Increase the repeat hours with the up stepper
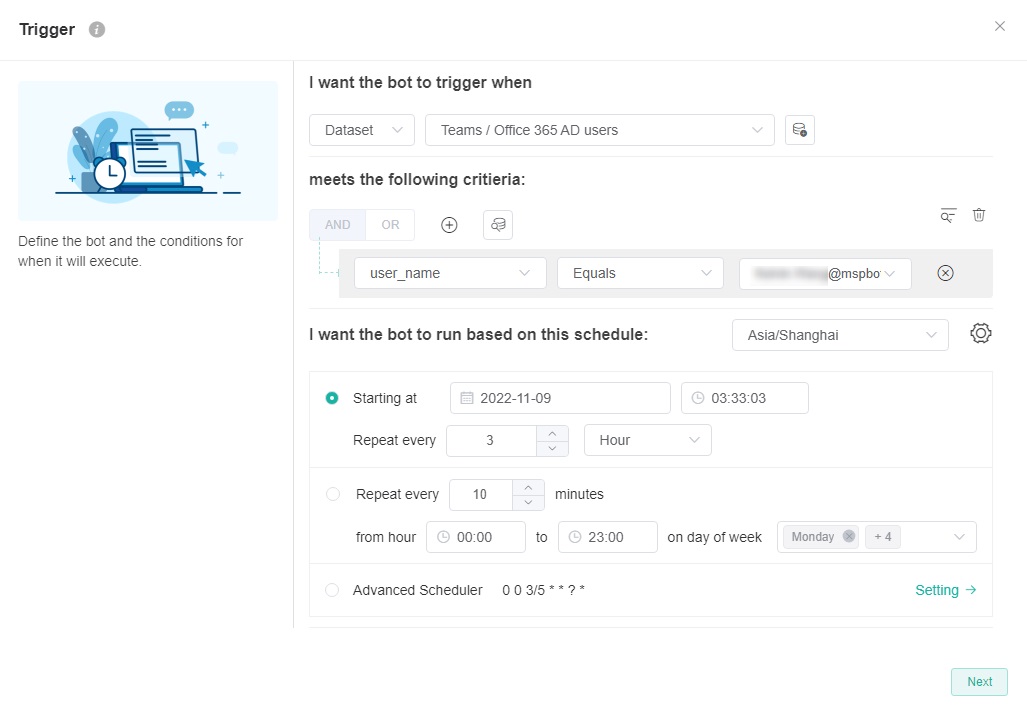This screenshot has width=1027, height=713. pyautogui.click(x=552, y=434)
